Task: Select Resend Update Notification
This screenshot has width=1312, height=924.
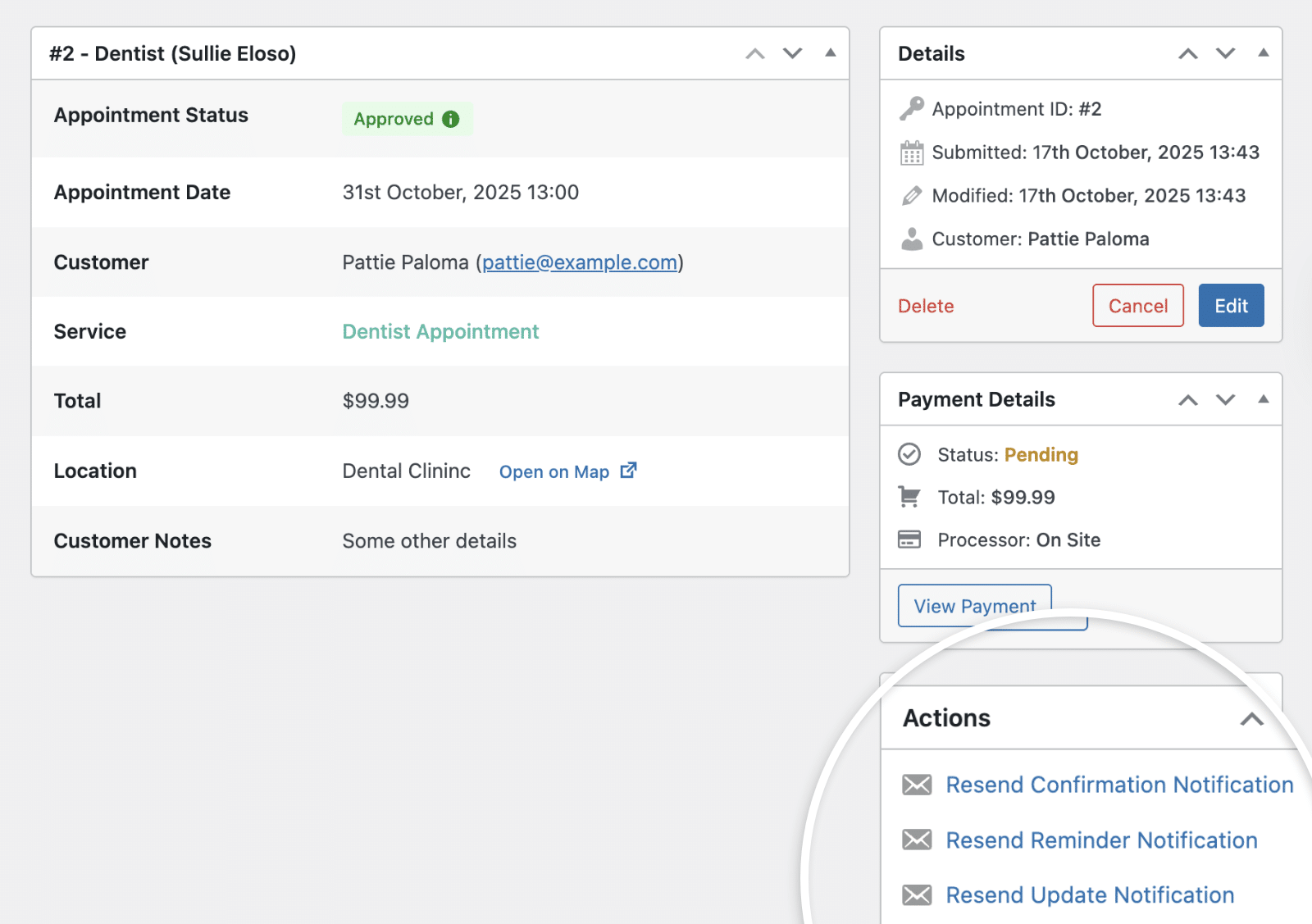Action: (1089, 894)
